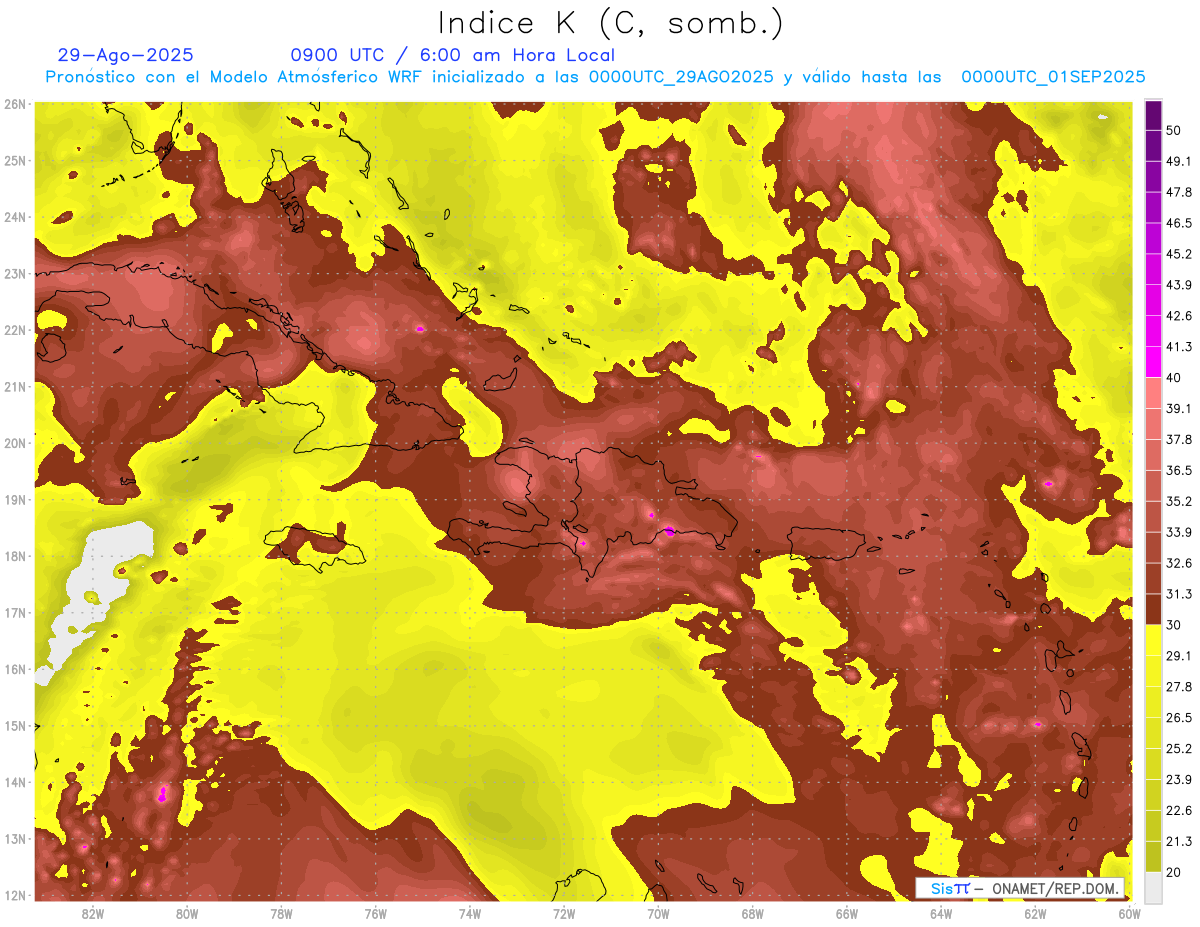1200x927 pixels.
Task: Click the longitude label '76W'
Action: click(x=376, y=914)
